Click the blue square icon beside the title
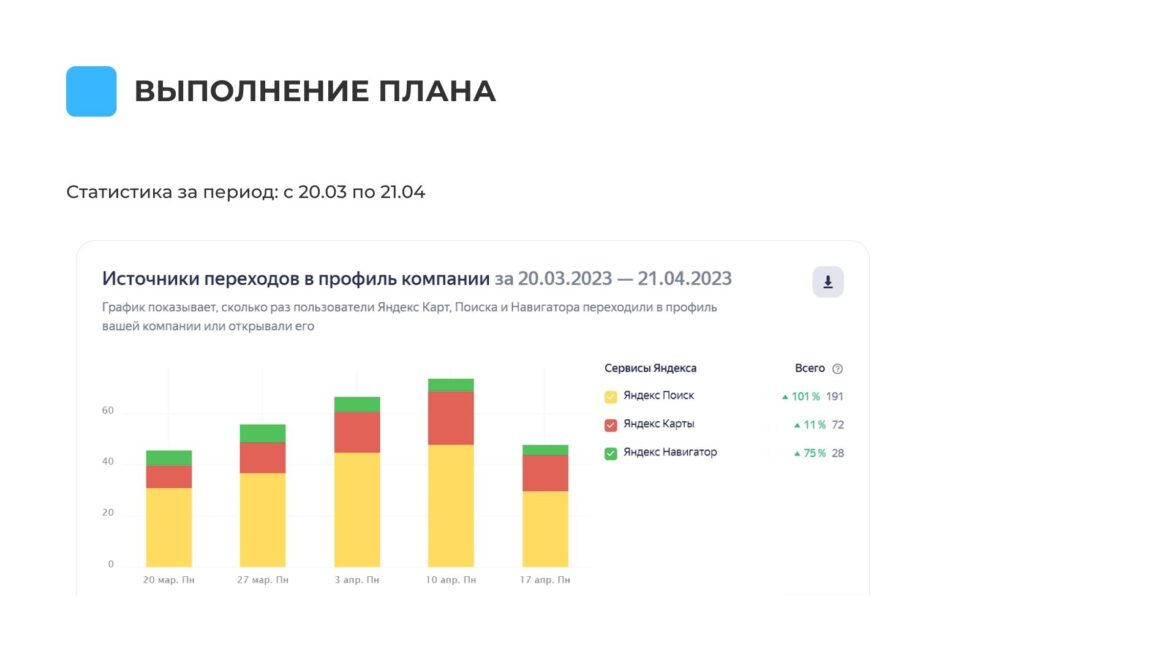Screen dimensions: 1176x662 91,91
